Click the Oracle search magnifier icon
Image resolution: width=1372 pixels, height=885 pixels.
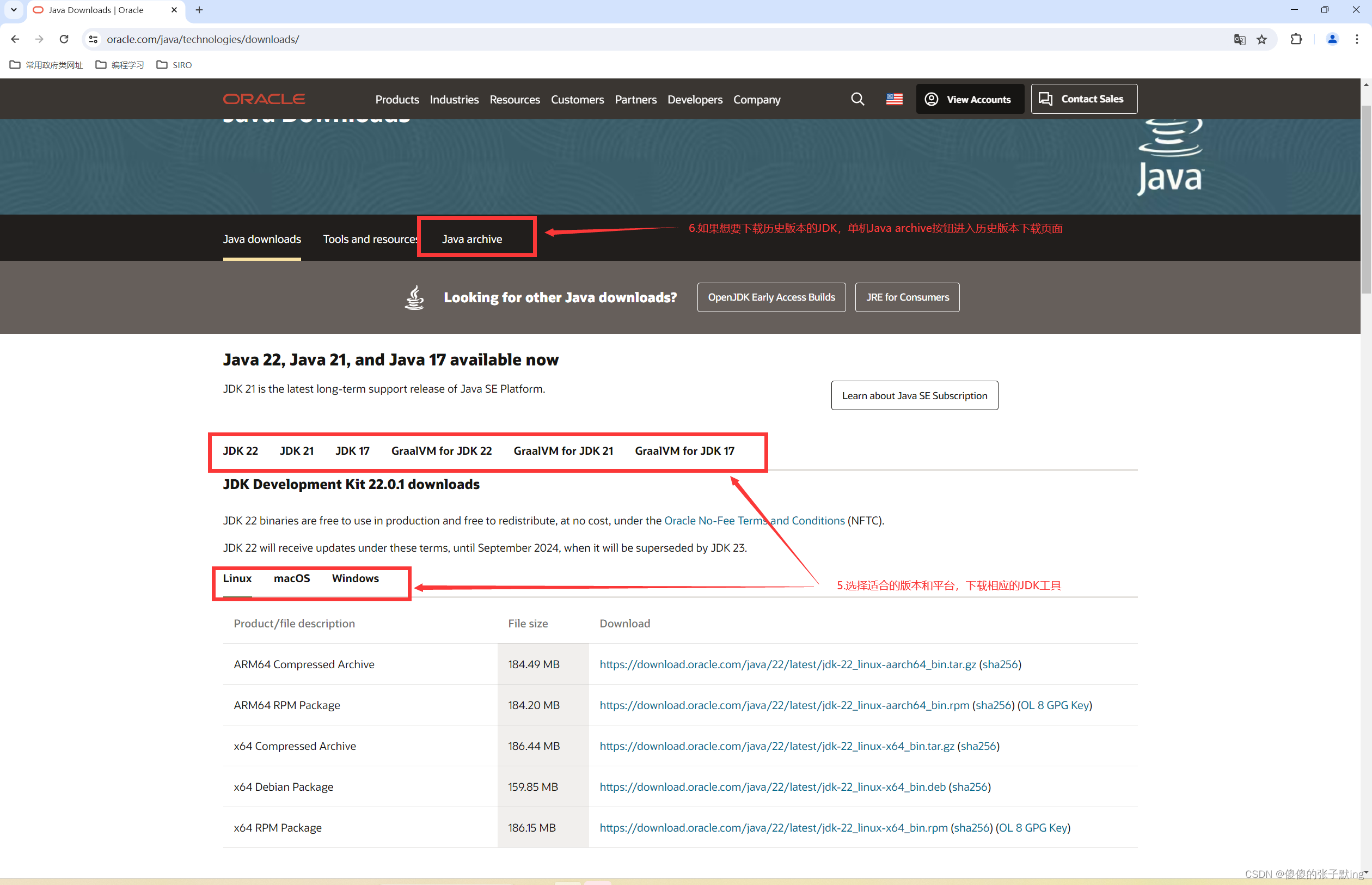(x=857, y=99)
